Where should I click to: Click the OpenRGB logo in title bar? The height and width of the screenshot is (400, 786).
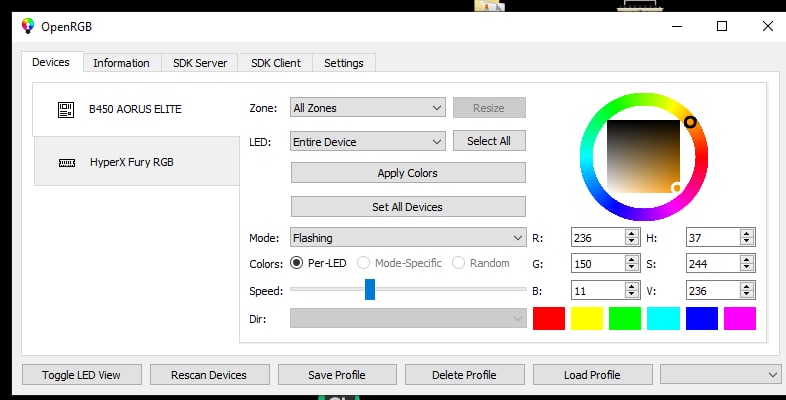[x=28, y=26]
